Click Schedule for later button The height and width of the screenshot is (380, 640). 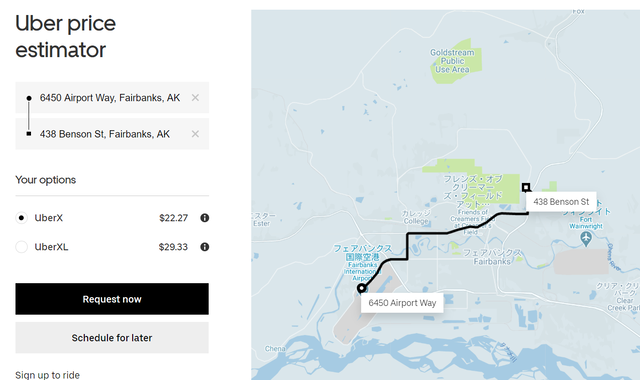coord(112,338)
